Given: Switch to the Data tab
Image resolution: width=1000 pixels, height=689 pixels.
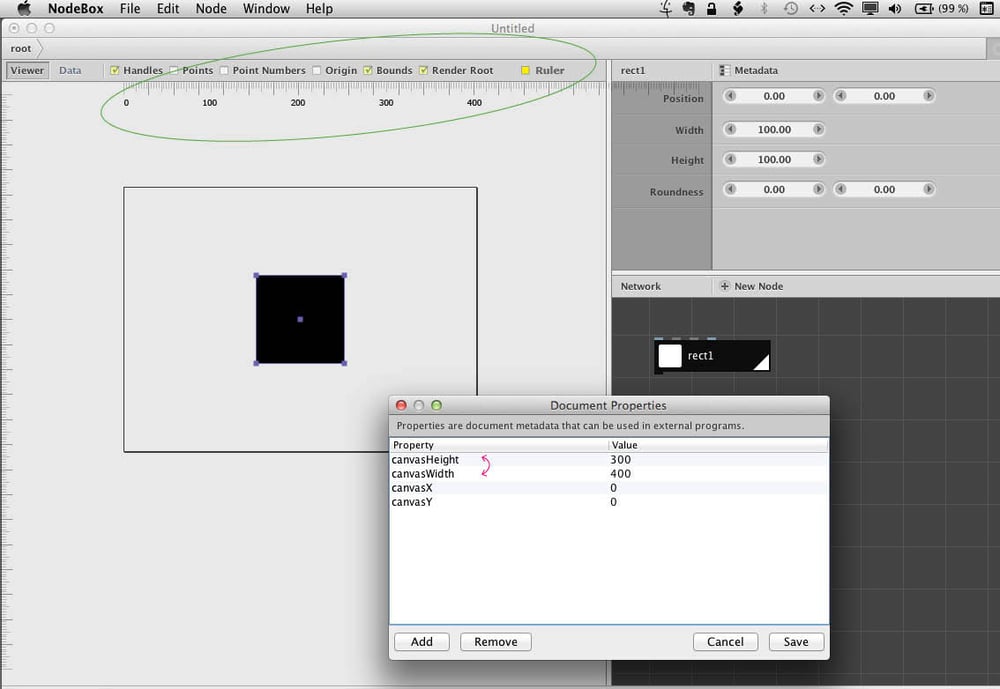Looking at the screenshot, I should 70,71.
